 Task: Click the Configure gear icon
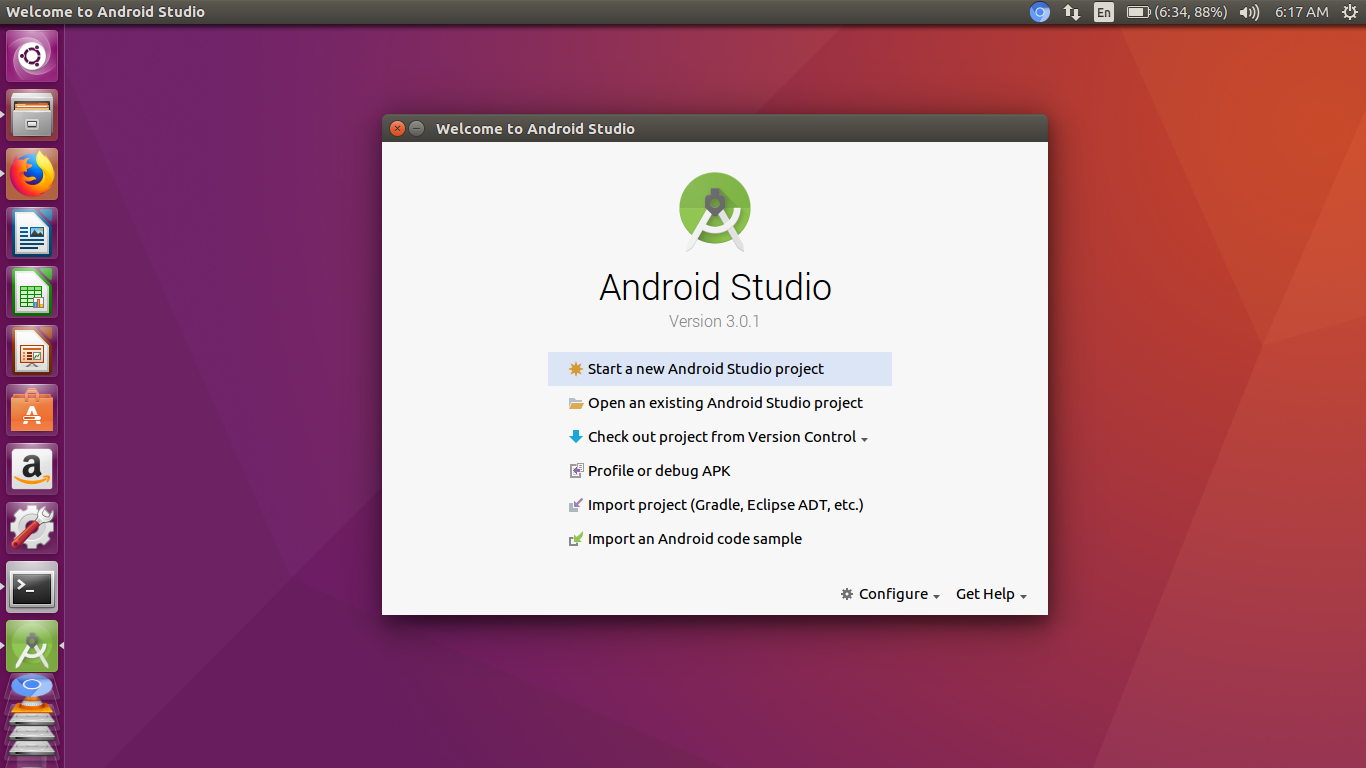pos(847,594)
